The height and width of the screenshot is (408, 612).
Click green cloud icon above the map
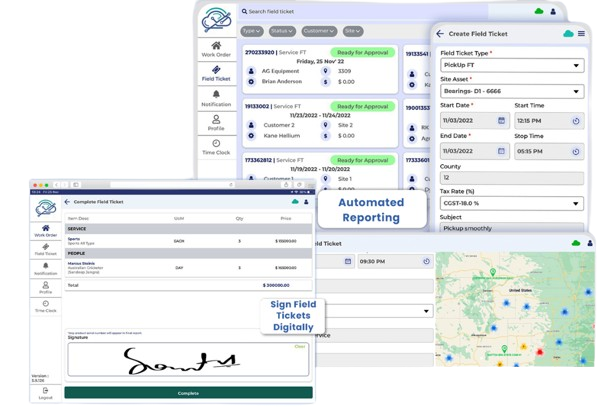pos(576,243)
